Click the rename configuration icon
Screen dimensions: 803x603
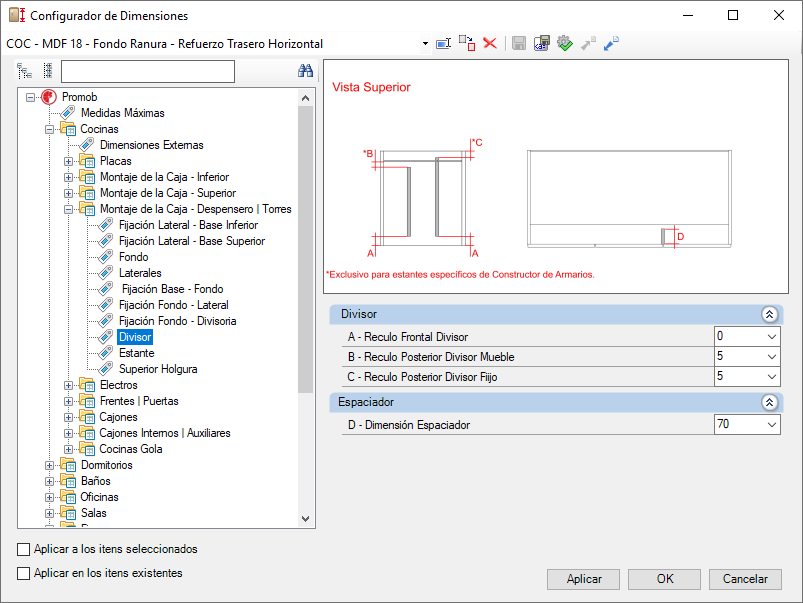coord(443,44)
